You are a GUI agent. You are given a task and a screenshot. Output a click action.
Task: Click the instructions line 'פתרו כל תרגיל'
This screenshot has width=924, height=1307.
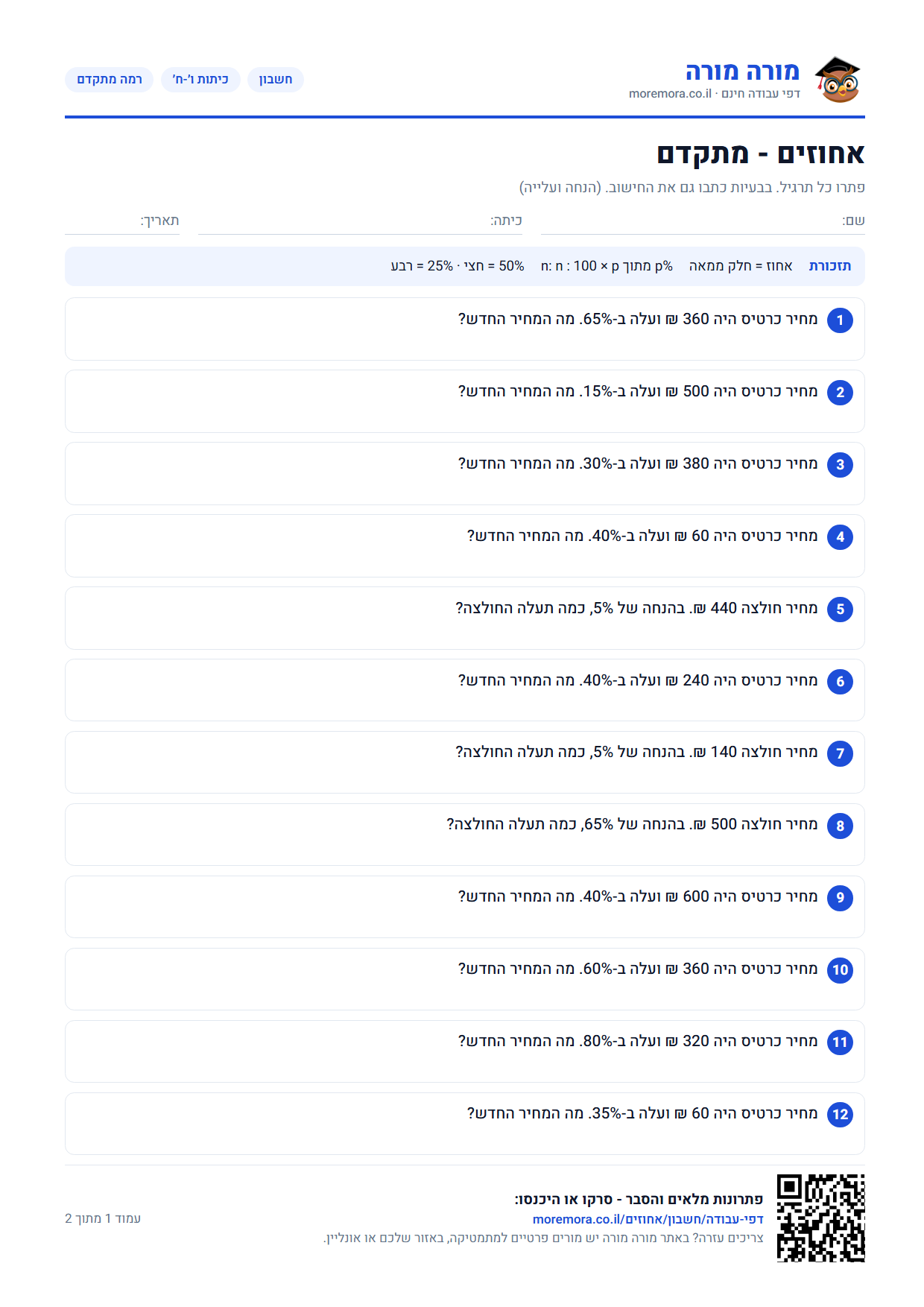point(692,188)
